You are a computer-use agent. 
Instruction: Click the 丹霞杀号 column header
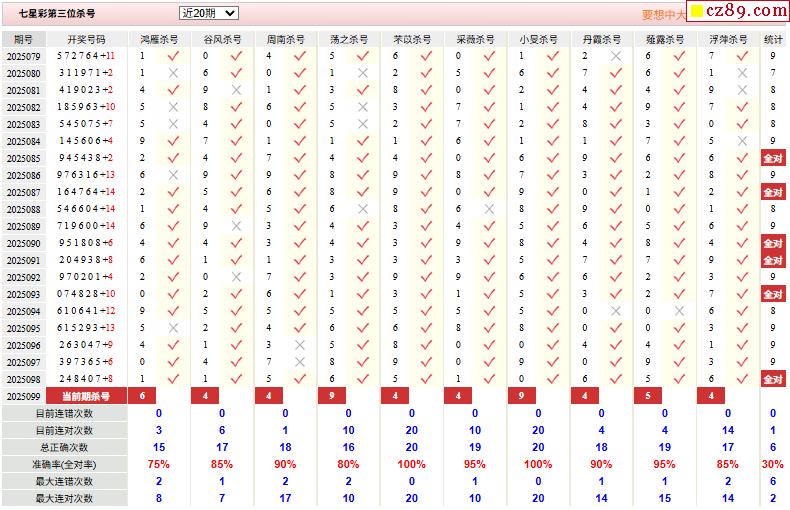602,39
